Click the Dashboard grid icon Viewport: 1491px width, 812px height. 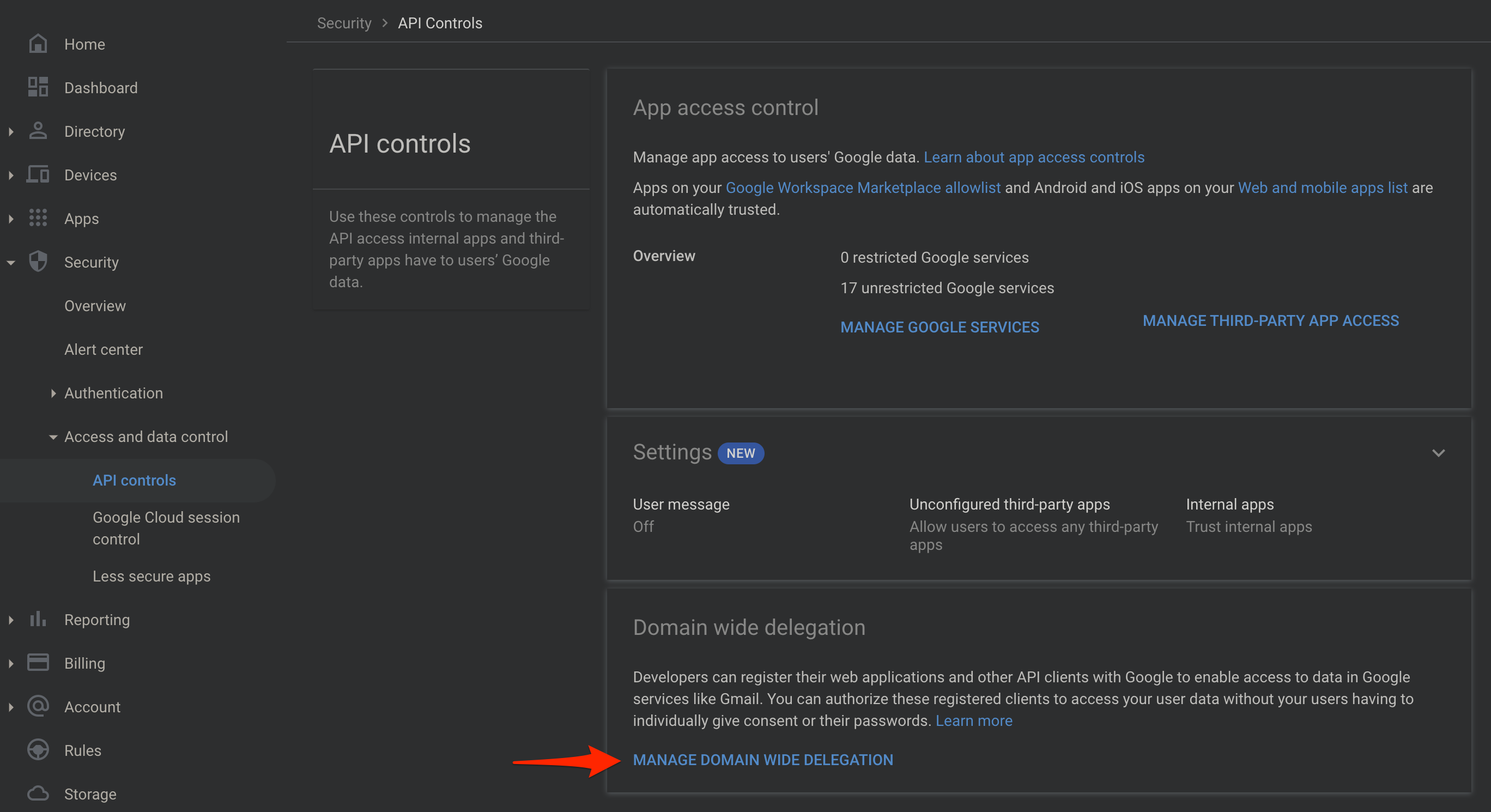click(x=38, y=87)
